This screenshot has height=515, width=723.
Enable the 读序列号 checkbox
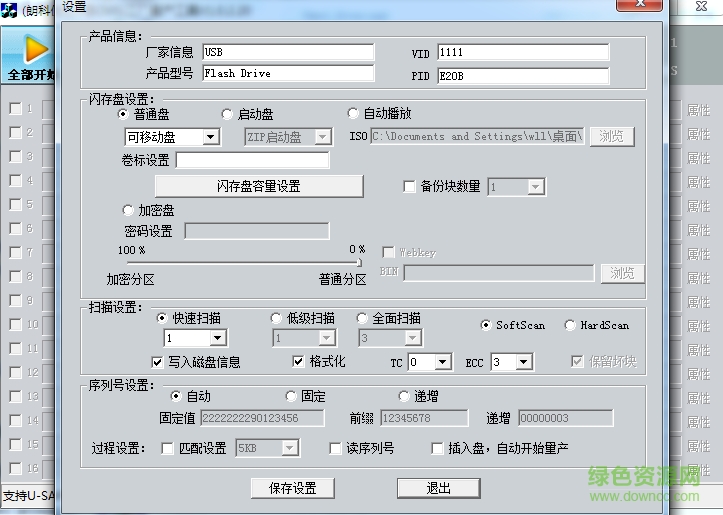point(335,448)
